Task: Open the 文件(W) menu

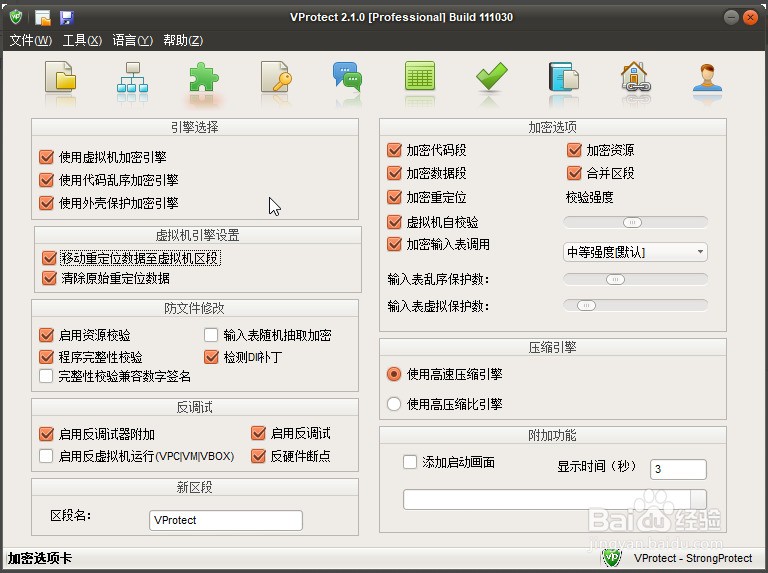Action: coord(30,40)
